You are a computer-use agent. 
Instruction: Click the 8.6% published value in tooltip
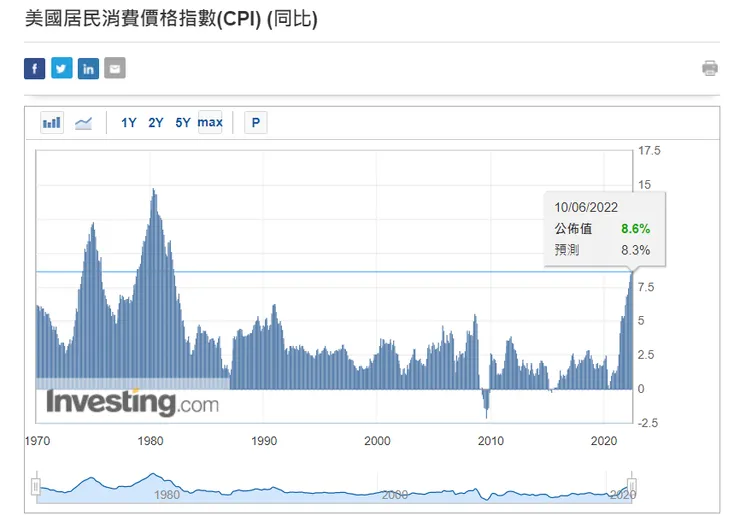(x=635, y=229)
